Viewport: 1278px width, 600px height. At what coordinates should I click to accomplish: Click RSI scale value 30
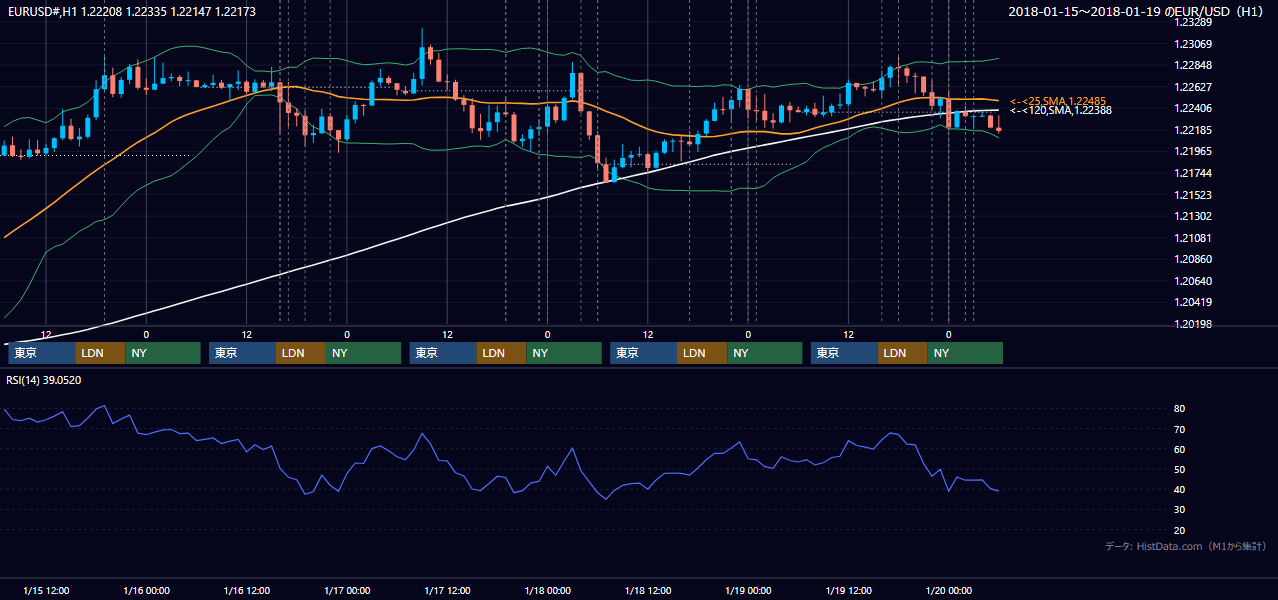1180,510
